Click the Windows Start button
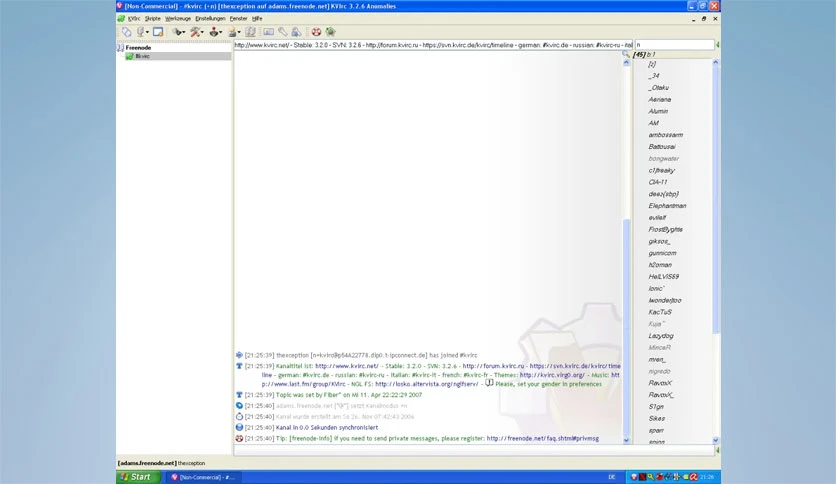Image resolution: width=836 pixels, height=484 pixels. click(138, 477)
